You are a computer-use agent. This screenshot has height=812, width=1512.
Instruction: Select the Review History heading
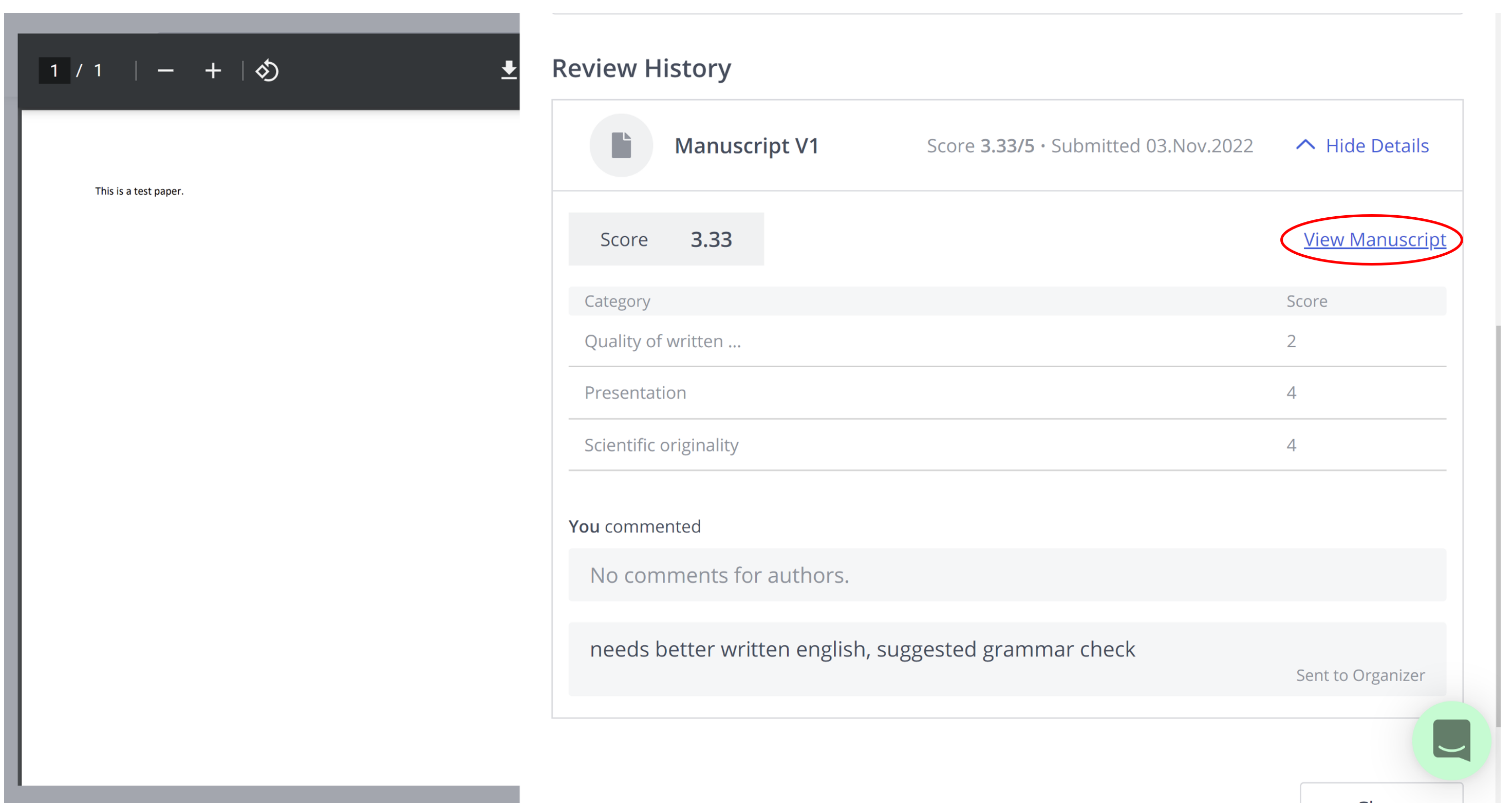coord(642,68)
